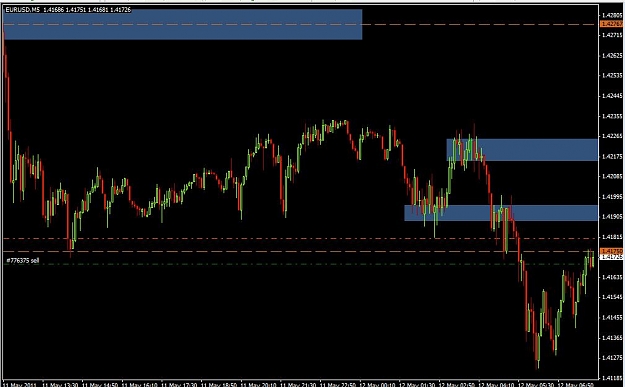Click the orange 1.41750 price tag
The image size is (625, 387).
pyautogui.click(x=612, y=251)
